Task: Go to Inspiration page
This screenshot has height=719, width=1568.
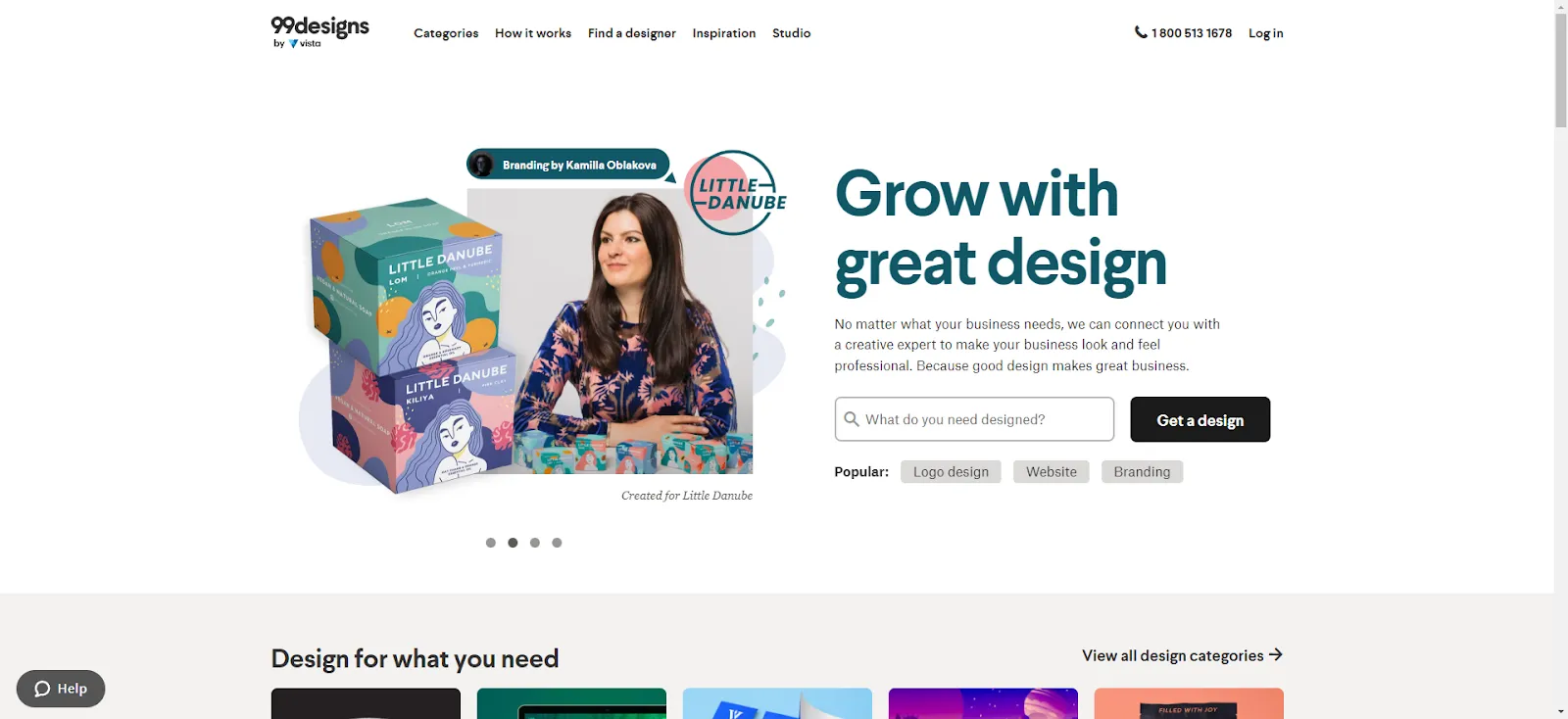Action: 724,33
